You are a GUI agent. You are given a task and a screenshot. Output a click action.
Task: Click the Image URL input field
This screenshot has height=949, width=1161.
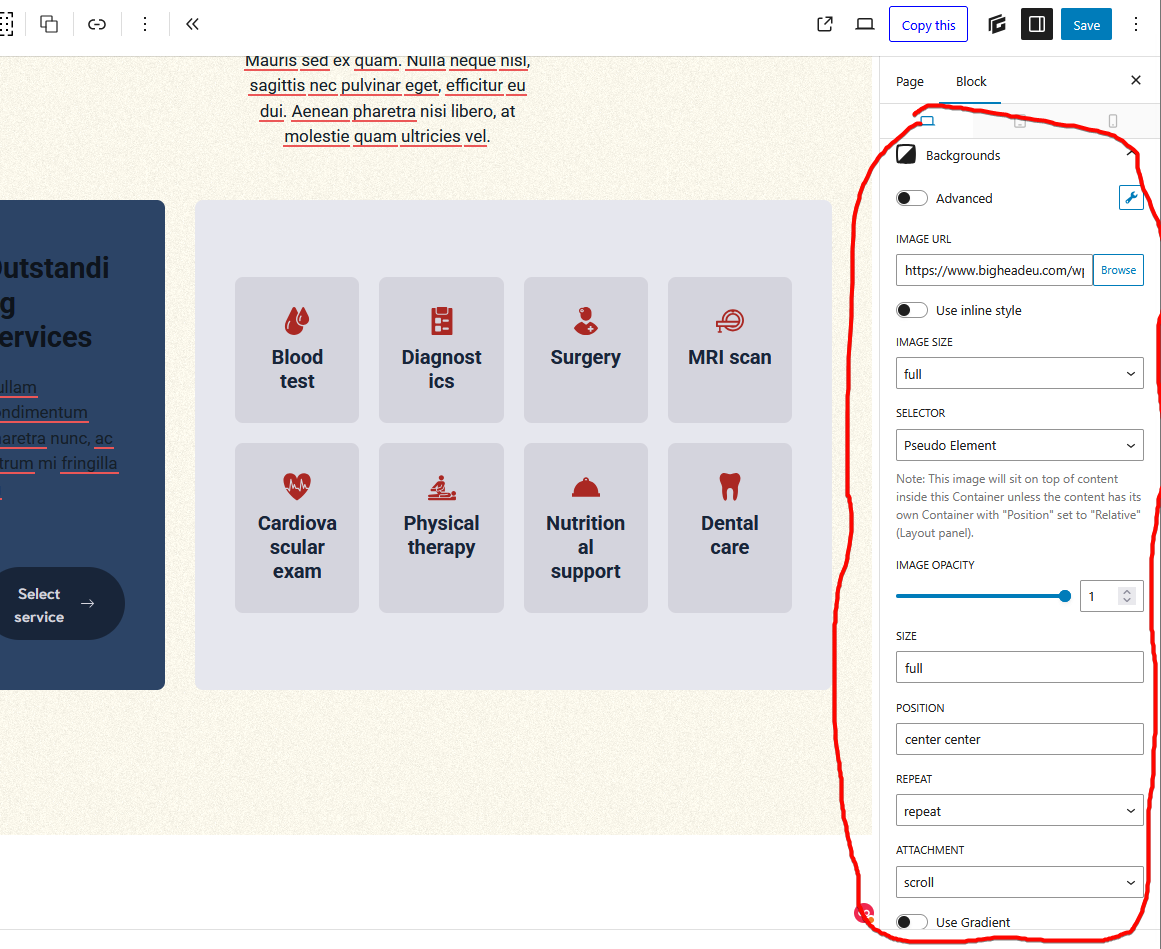pyautogui.click(x=994, y=270)
